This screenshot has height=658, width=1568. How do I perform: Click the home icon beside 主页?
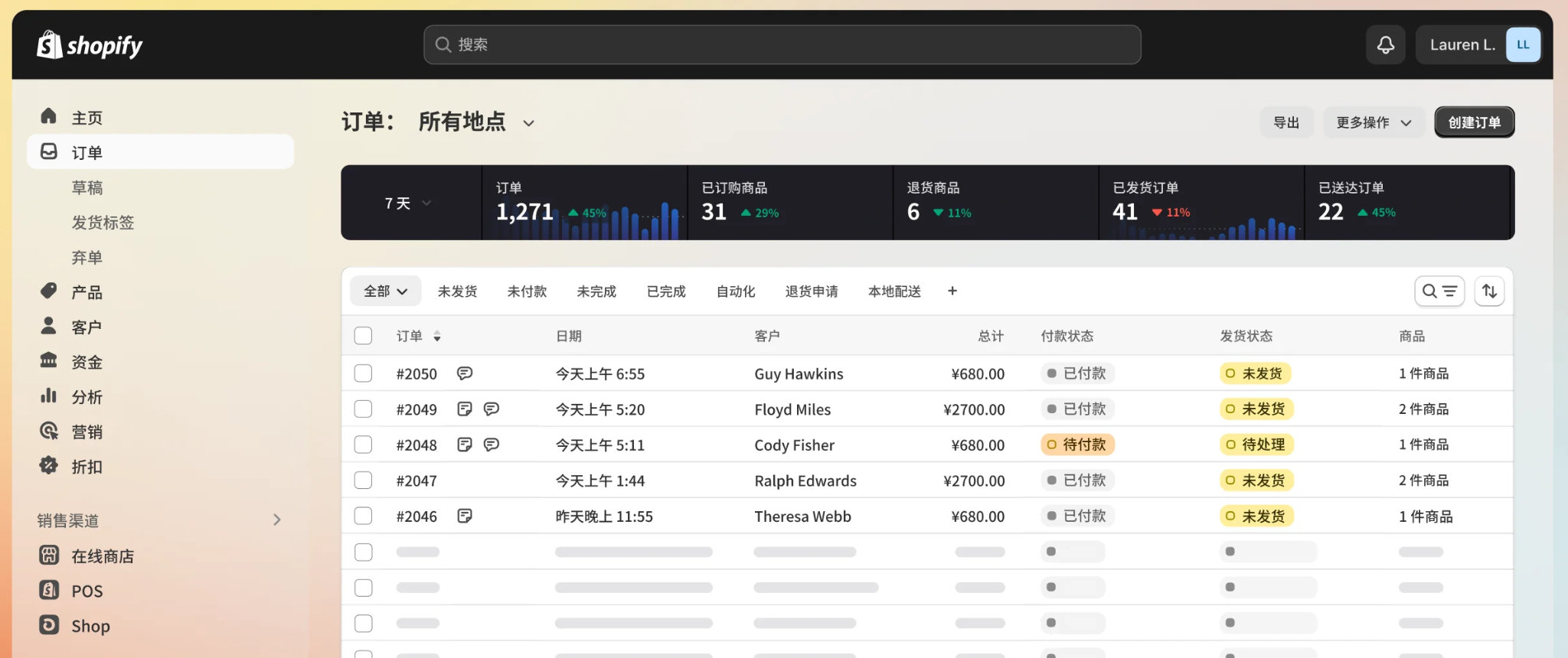(49, 116)
